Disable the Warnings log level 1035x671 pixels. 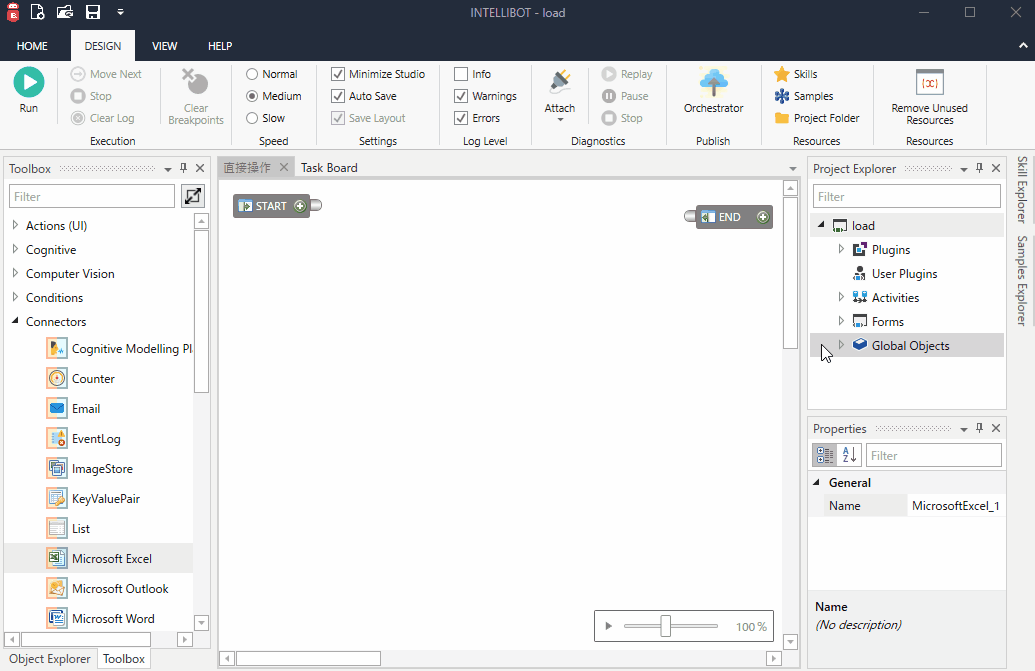coord(463,95)
